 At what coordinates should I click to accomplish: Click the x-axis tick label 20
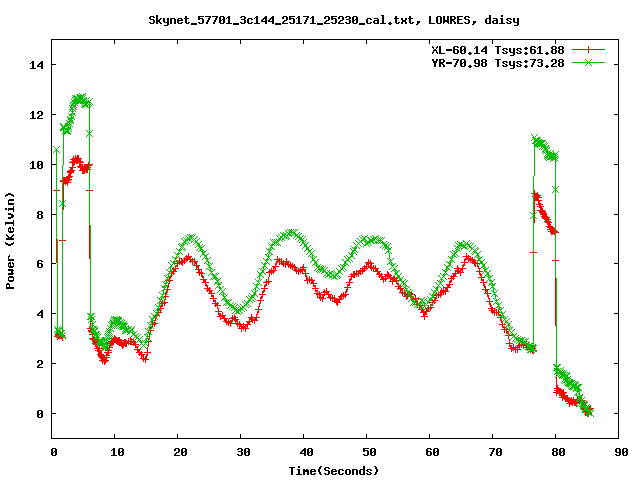click(x=180, y=452)
